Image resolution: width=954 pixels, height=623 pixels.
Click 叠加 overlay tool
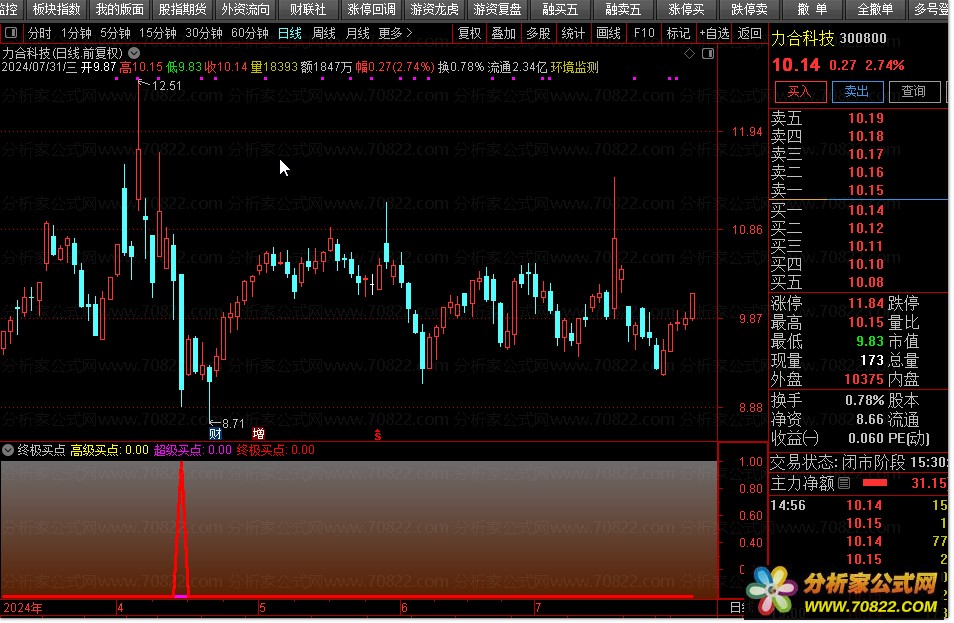pyautogui.click(x=504, y=33)
